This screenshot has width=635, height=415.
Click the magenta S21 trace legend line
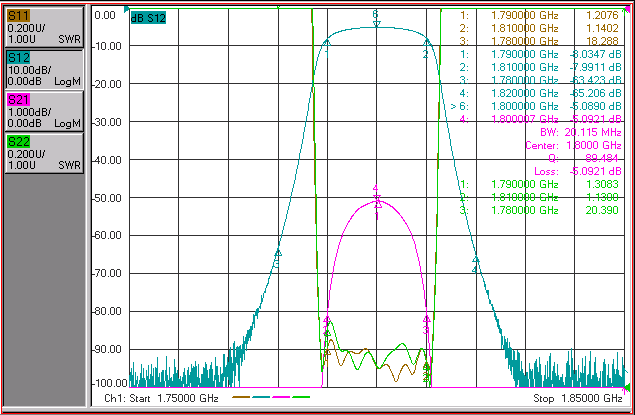coord(281,397)
